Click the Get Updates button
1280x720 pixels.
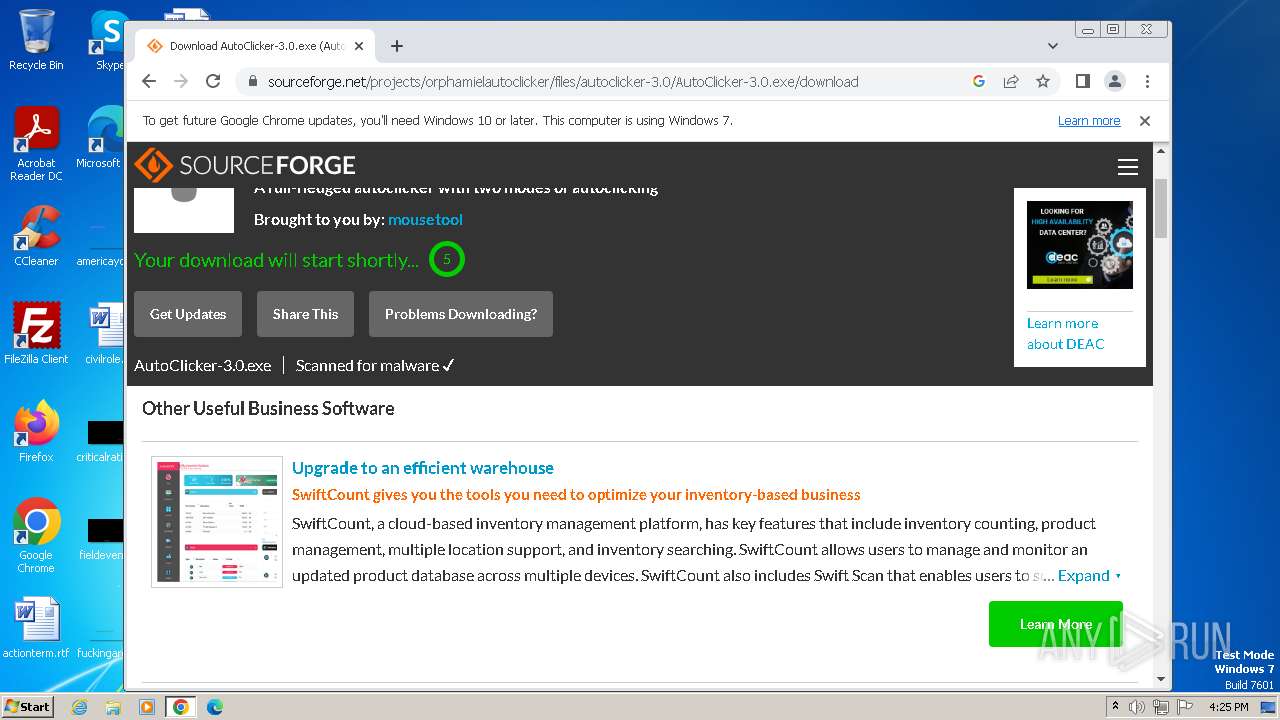(188, 314)
